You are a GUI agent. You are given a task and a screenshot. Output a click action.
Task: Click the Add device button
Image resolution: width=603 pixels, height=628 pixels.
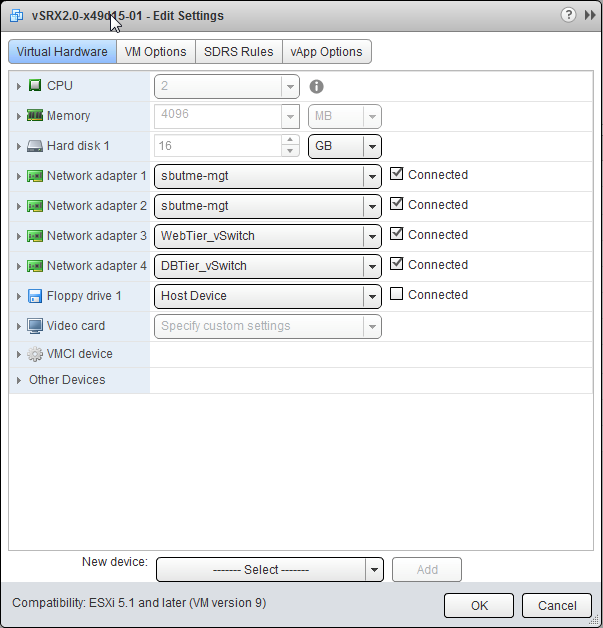pos(427,570)
